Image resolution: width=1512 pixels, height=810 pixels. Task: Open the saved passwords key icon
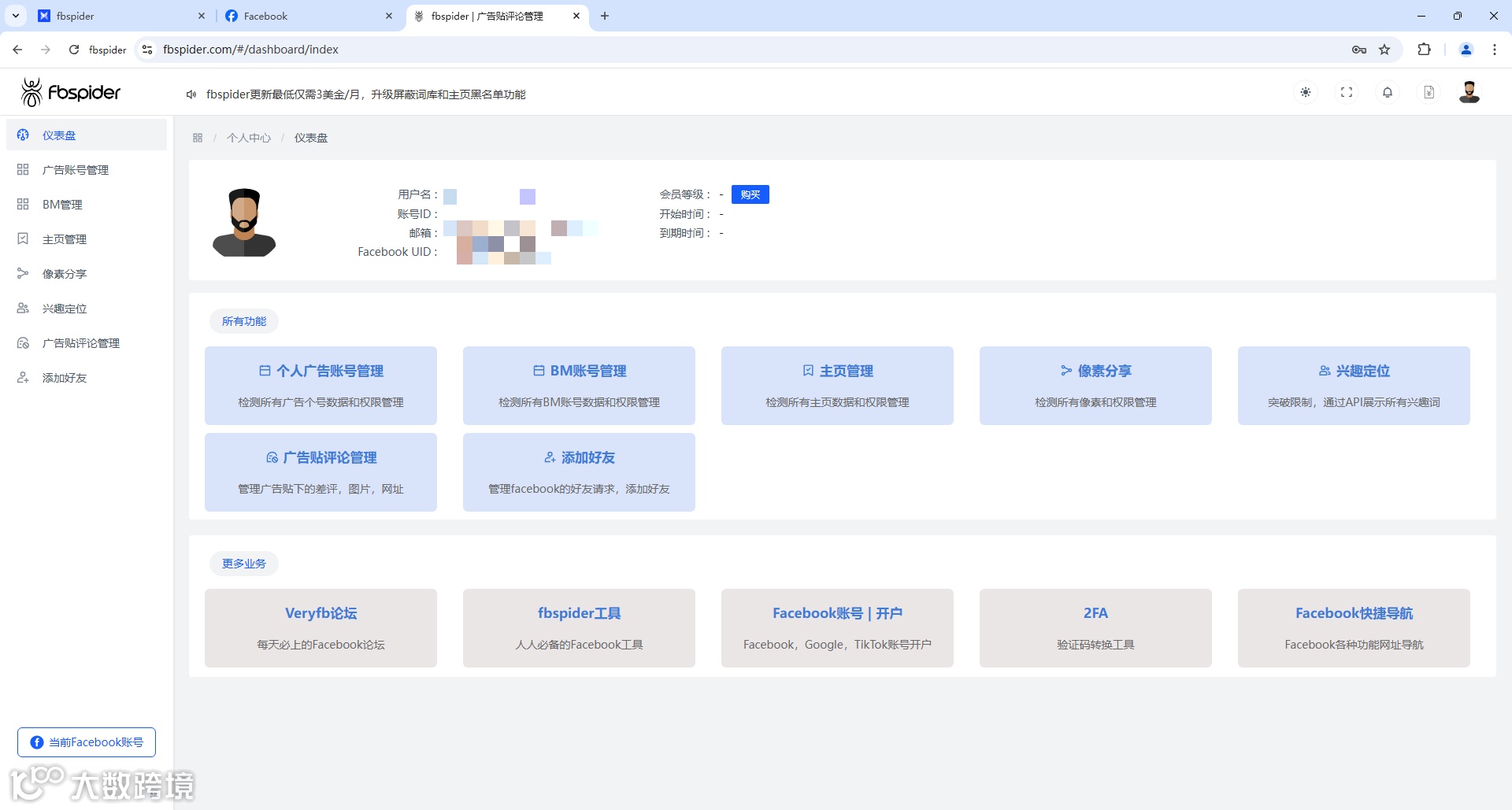[x=1359, y=50]
